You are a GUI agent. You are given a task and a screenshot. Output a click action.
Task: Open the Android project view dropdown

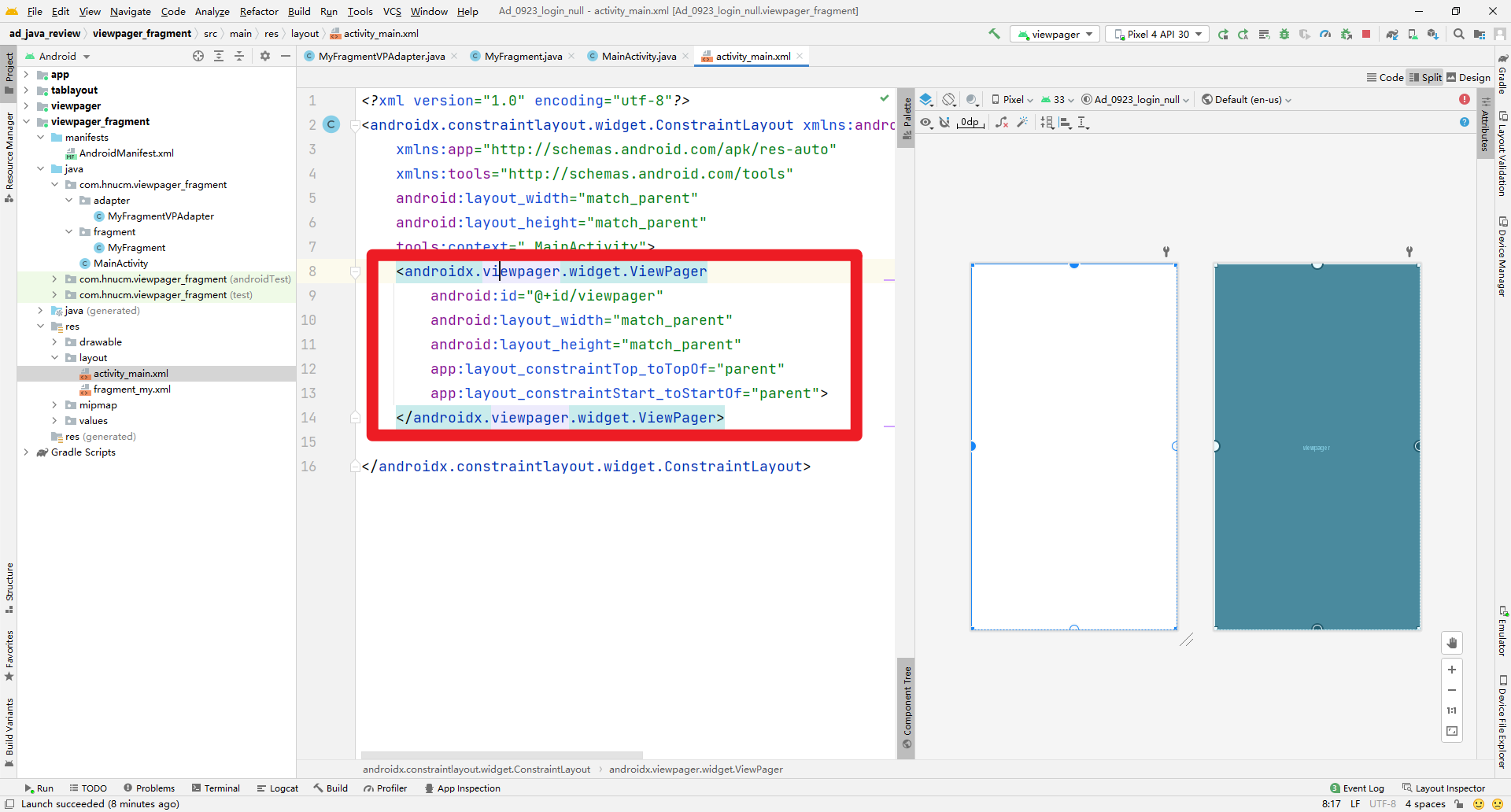coord(57,56)
